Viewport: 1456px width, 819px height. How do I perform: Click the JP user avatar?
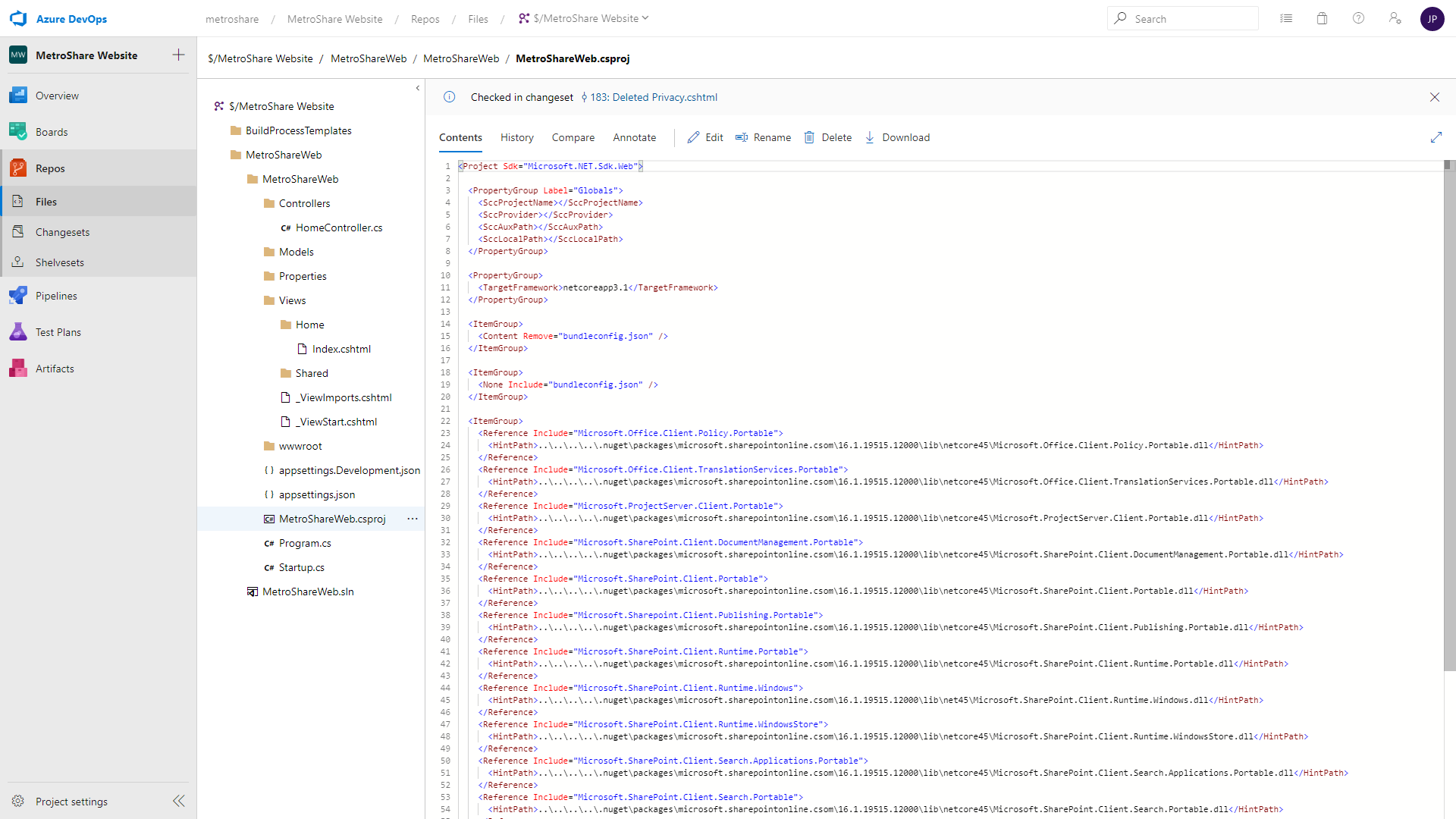coord(1432,19)
